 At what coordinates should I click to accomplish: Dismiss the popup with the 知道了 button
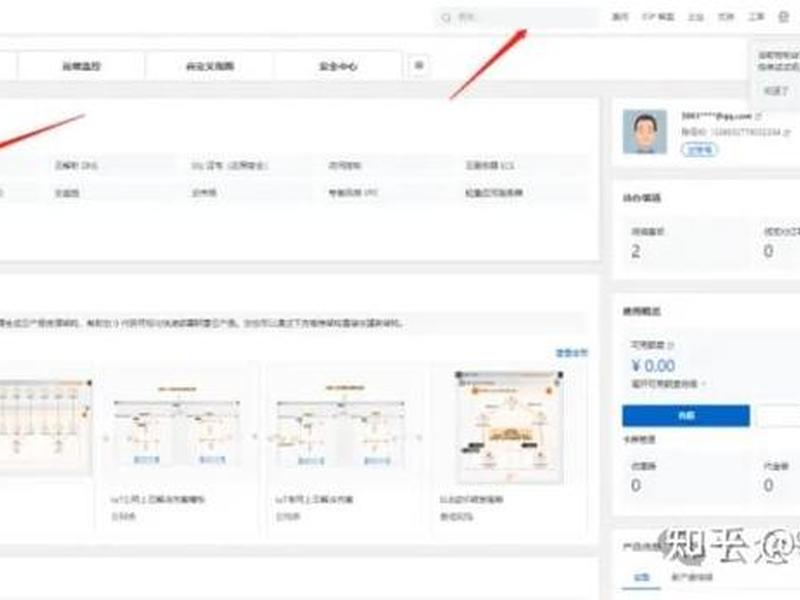pos(776,90)
